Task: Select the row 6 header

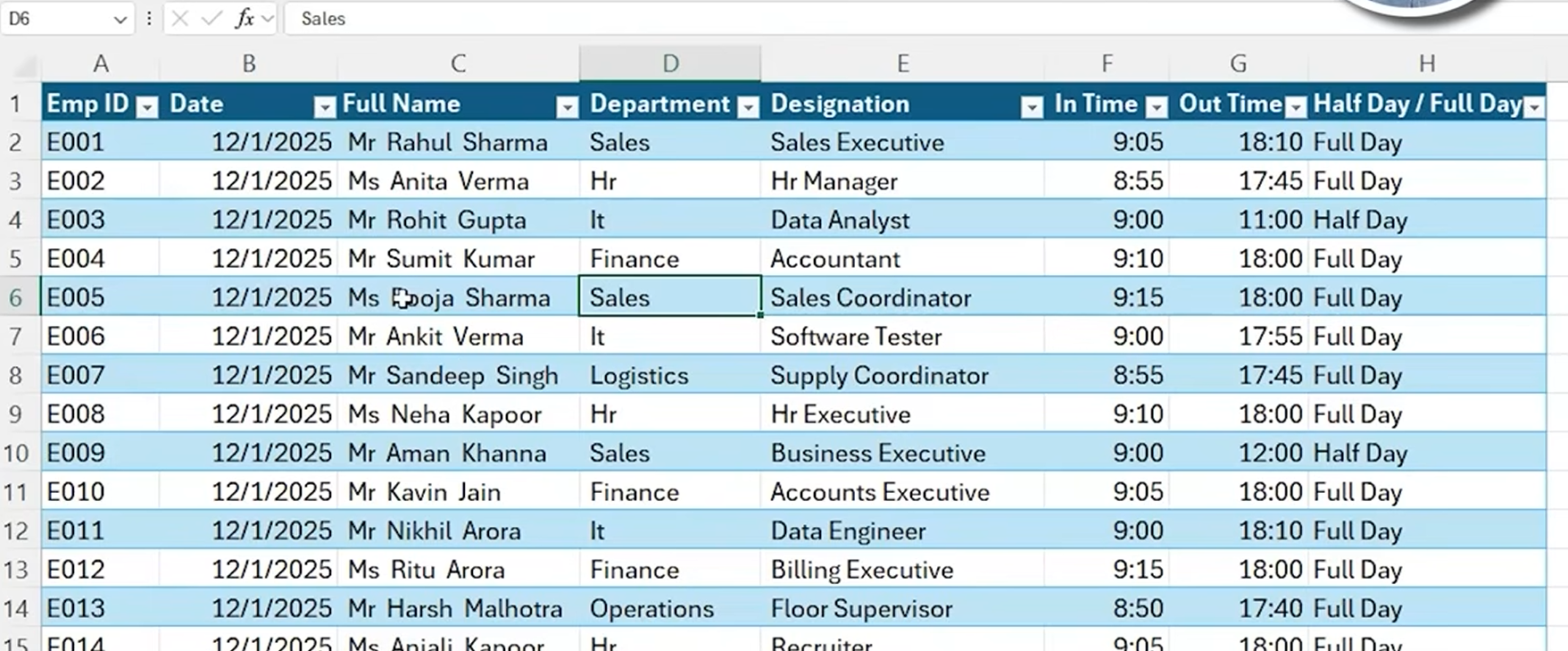Action: [x=16, y=297]
